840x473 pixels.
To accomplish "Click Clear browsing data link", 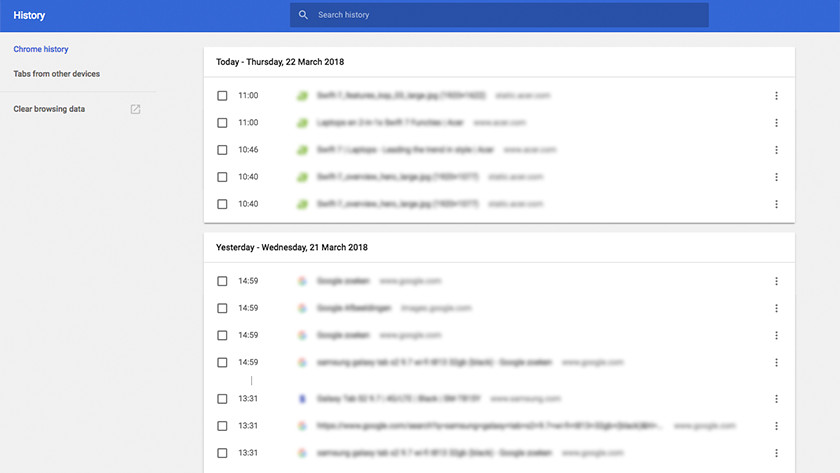I will pyautogui.click(x=49, y=109).
